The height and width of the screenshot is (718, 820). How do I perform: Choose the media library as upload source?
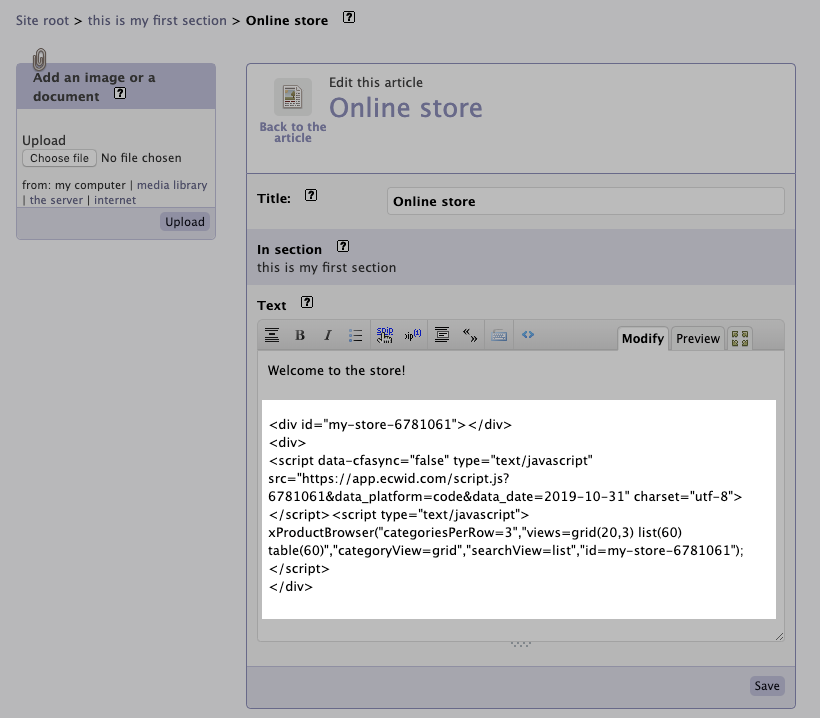tap(172, 185)
